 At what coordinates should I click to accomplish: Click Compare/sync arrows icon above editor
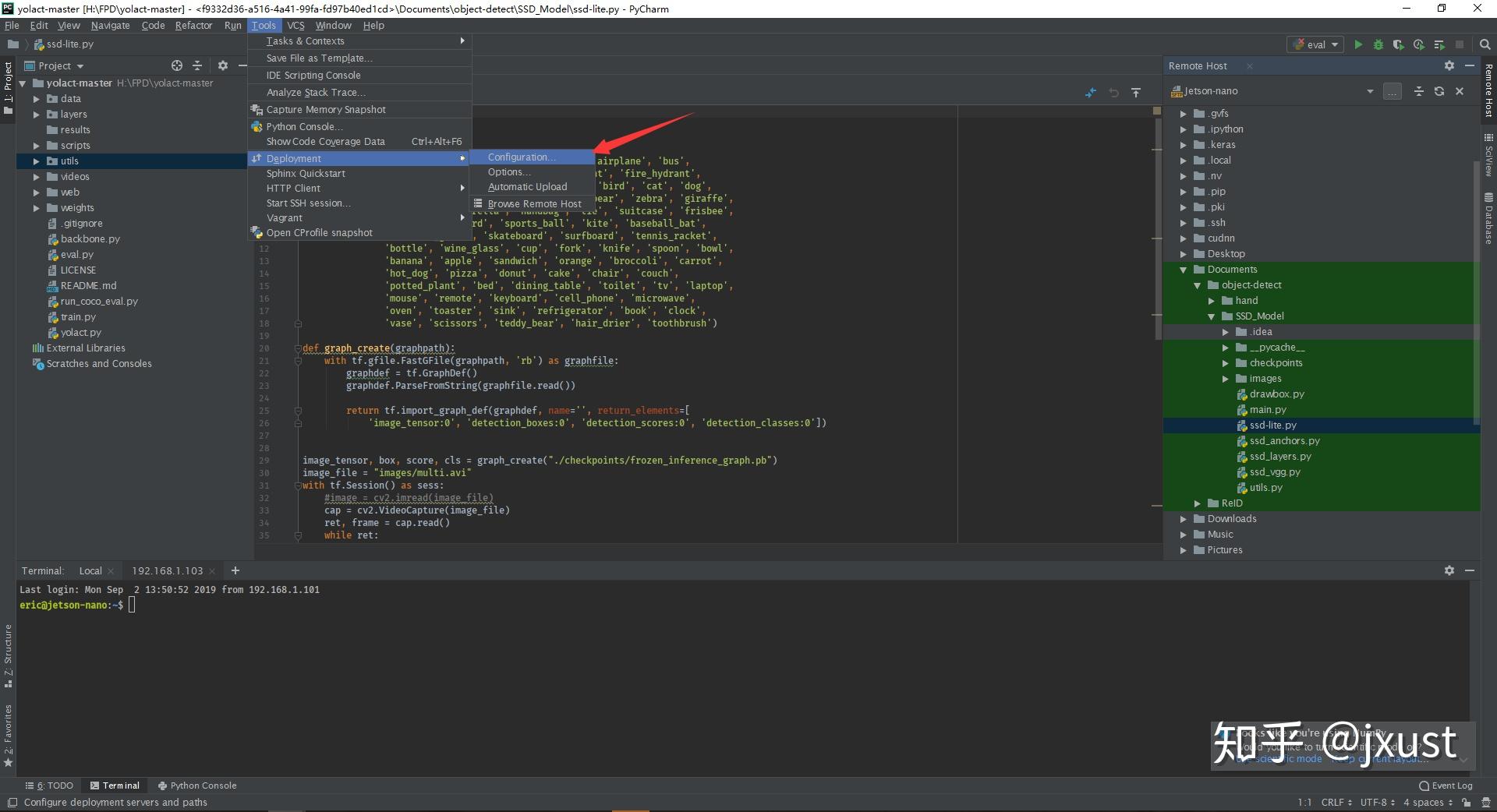1091,93
